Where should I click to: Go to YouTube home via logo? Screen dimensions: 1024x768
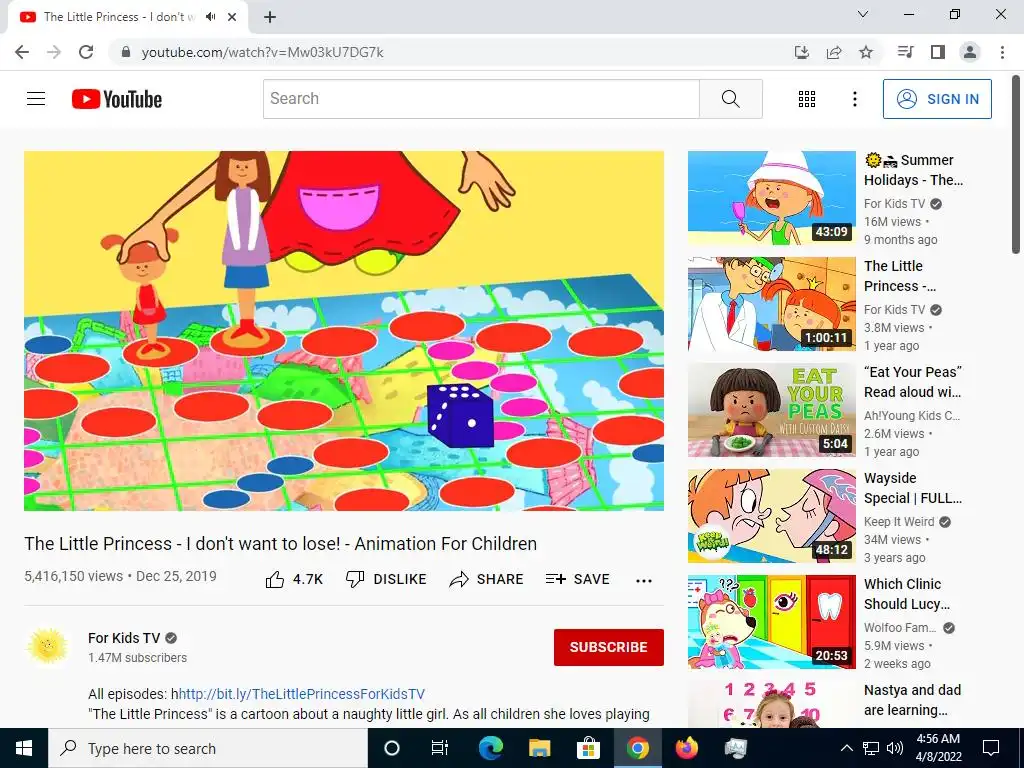117,99
